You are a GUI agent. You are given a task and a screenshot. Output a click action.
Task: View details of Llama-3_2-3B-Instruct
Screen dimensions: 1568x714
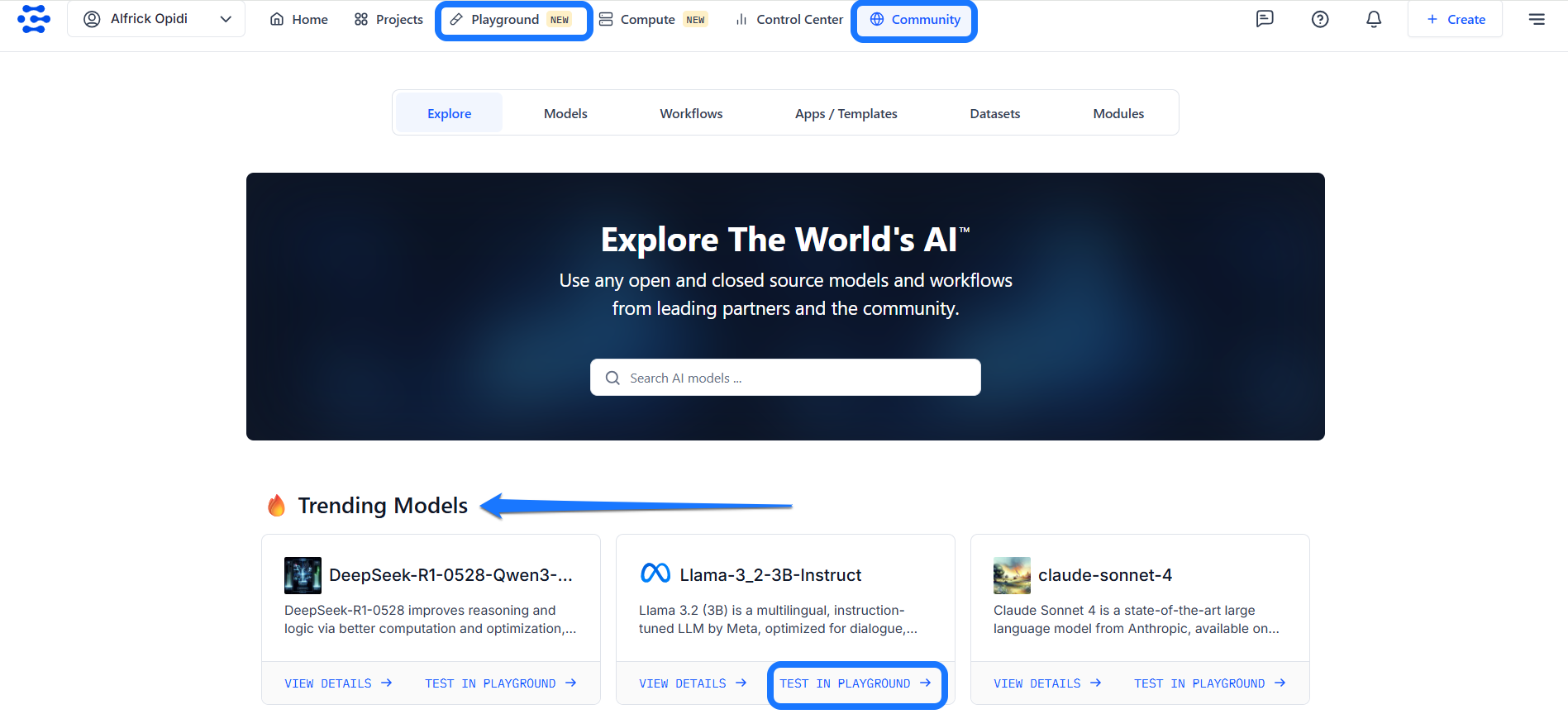coord(693,683)
